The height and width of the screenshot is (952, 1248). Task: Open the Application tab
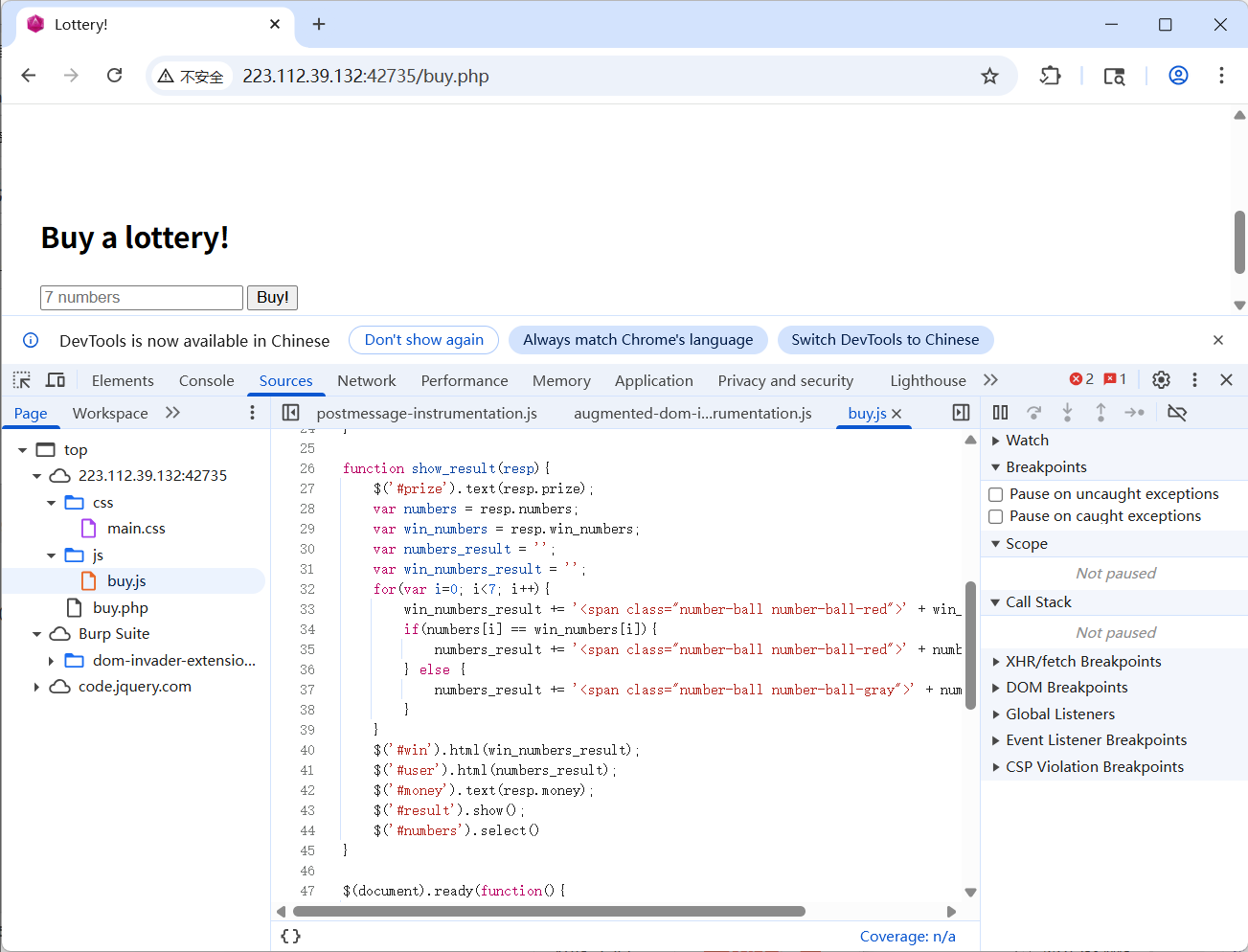click(653, 380)
